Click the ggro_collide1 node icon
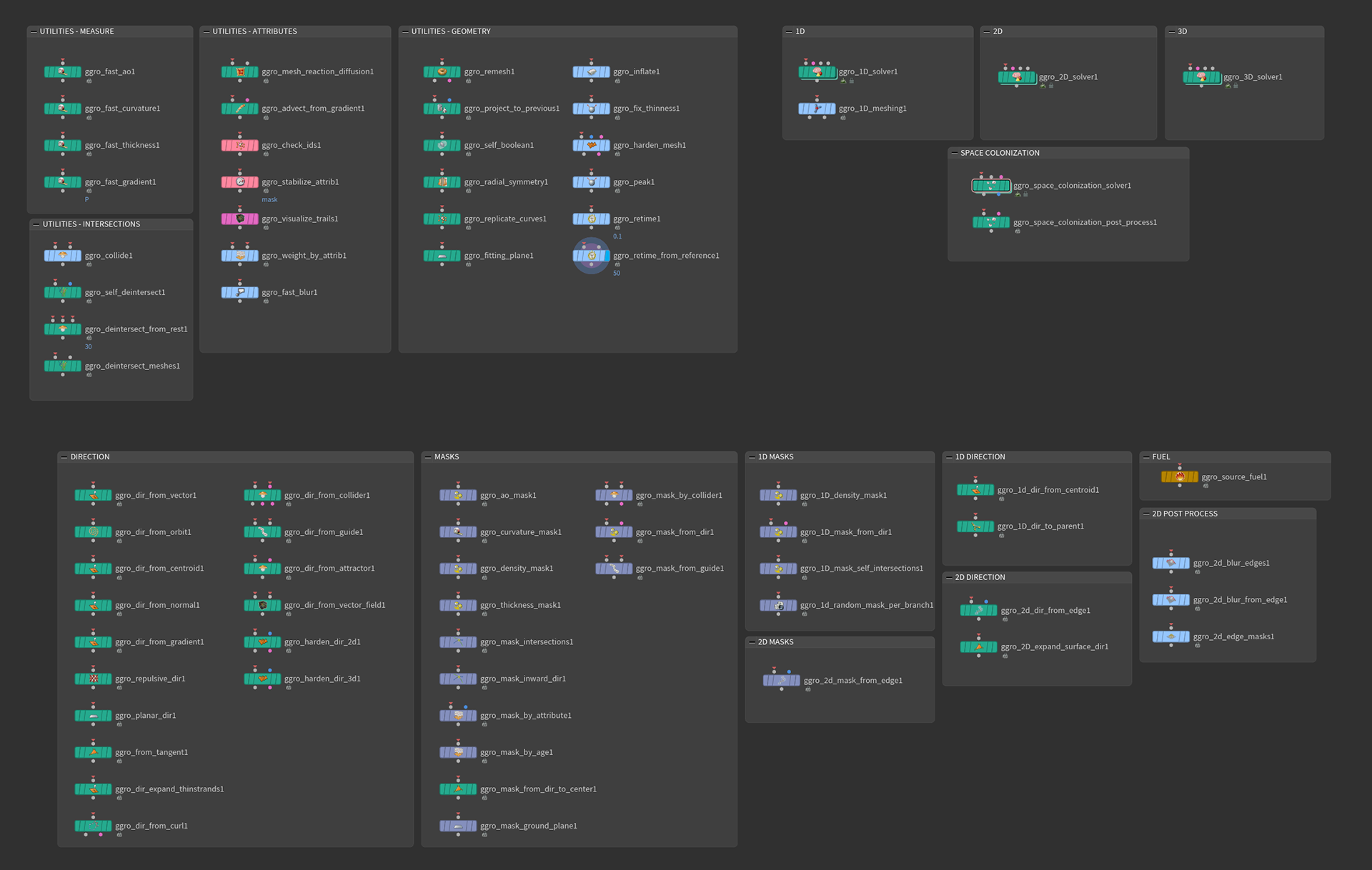 [63, 256]
